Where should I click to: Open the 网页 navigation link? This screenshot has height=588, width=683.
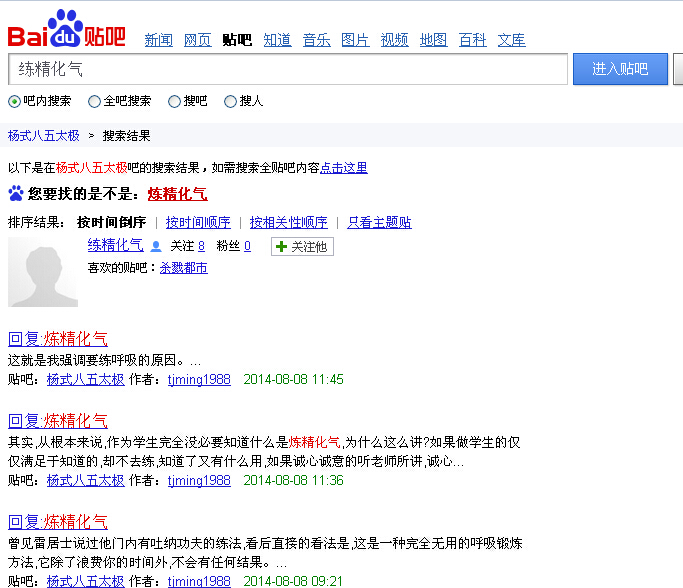click(x=198, y=40)
